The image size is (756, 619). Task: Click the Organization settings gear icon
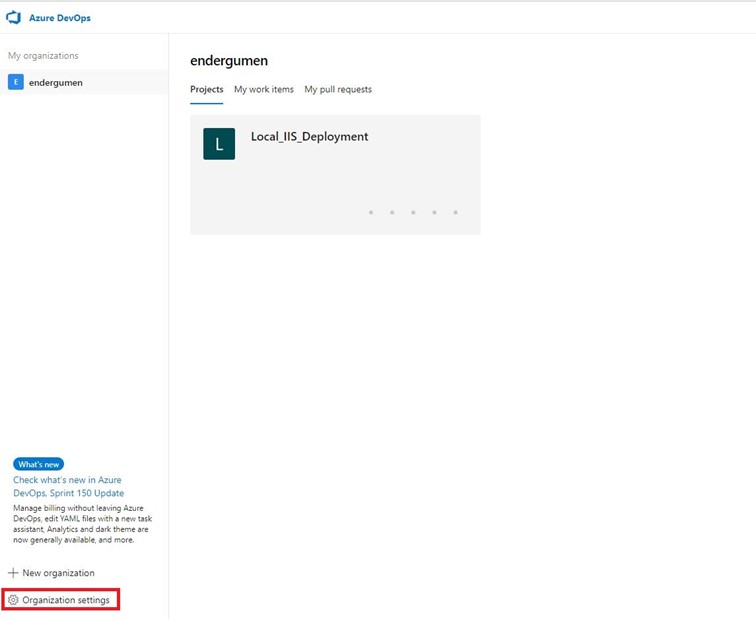tap(13, 600)
